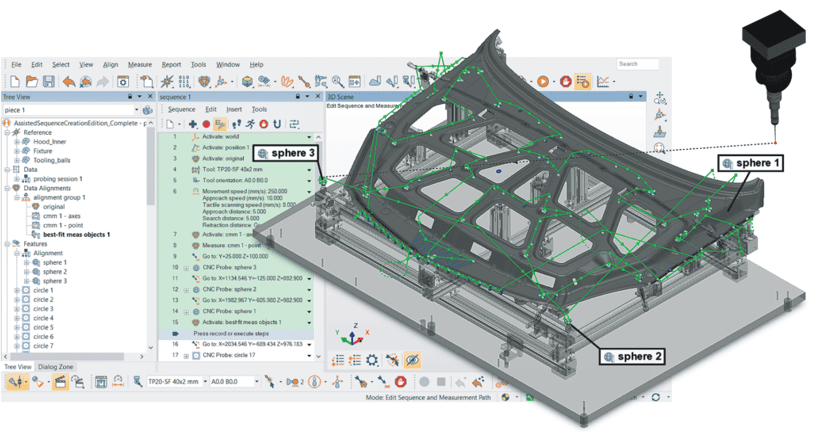Select Tooling_balls in the tree
The image size is (821, 442).
pos(52,160)
